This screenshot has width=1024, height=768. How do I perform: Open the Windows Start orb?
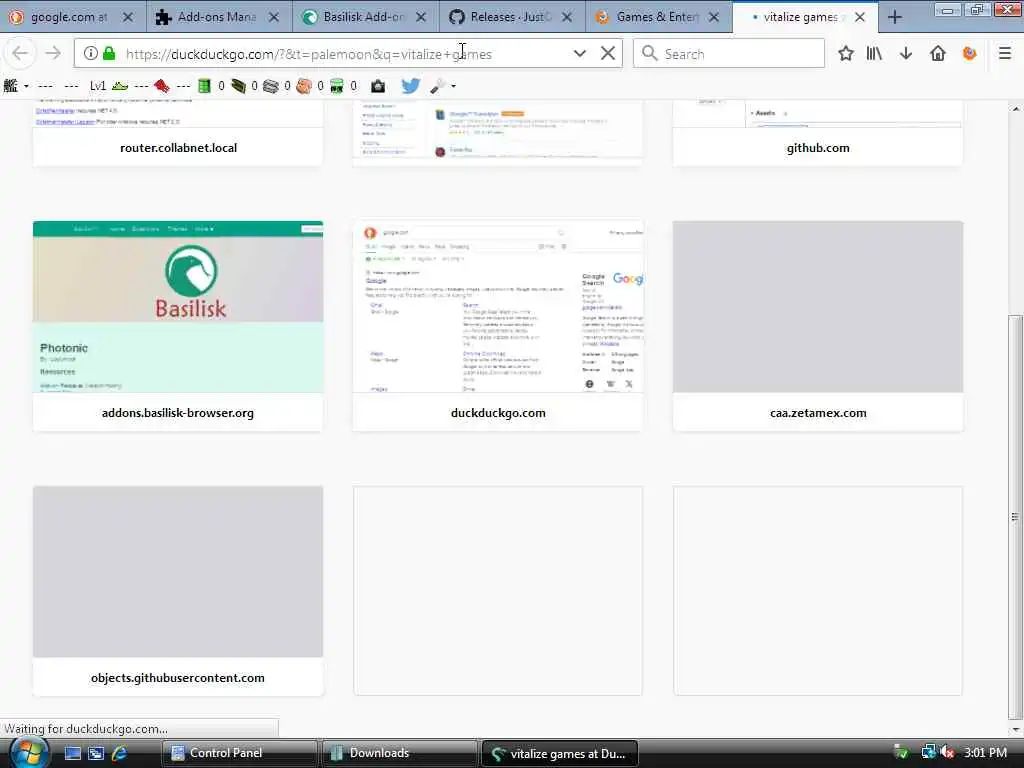coord(27,753)
